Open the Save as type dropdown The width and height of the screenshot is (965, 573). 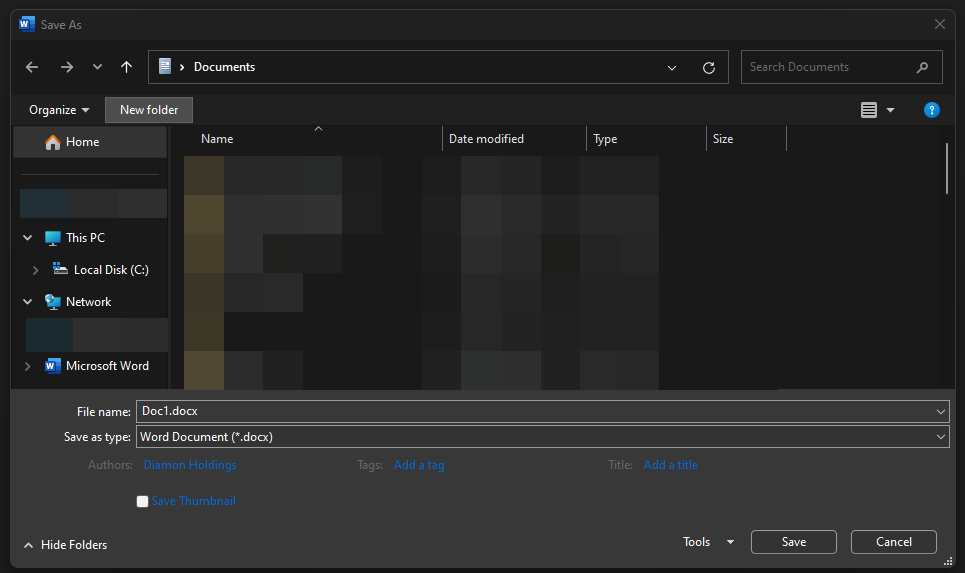941,437
